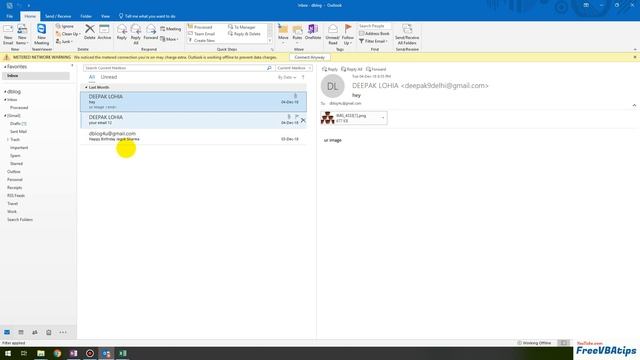Open the dblog4u@gmail.com birthday message
640x360 pixels.
coord(193,136)
